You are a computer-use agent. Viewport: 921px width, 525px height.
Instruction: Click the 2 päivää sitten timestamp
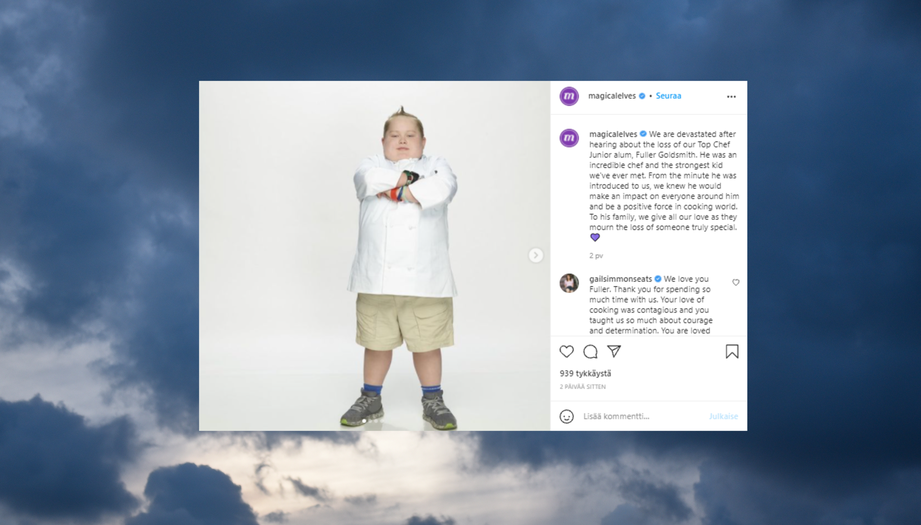pos(583,387)
